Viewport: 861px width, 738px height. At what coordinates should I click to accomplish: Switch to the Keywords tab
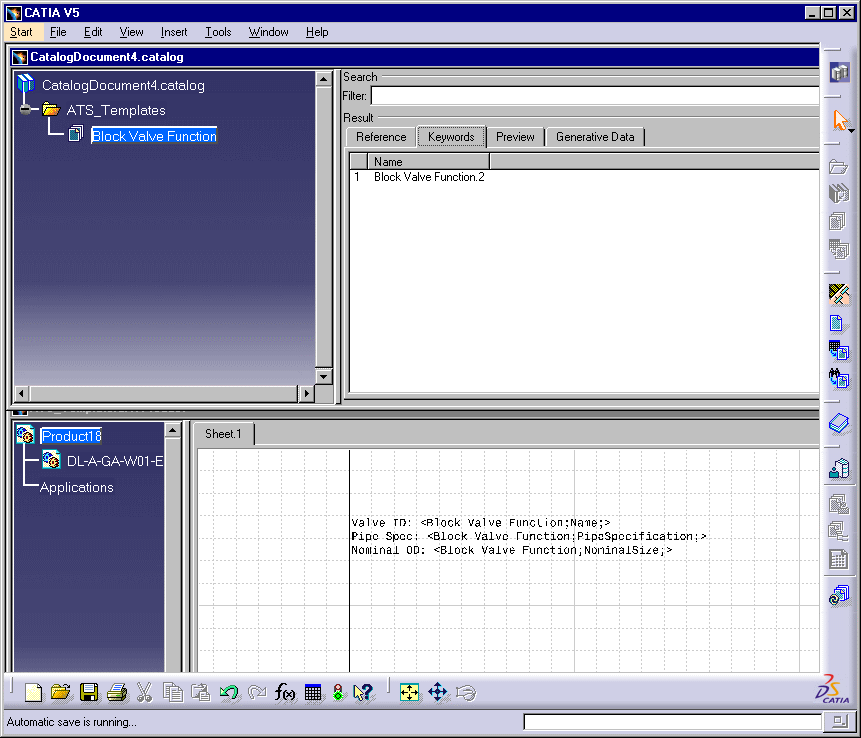[x=451, y=137]
